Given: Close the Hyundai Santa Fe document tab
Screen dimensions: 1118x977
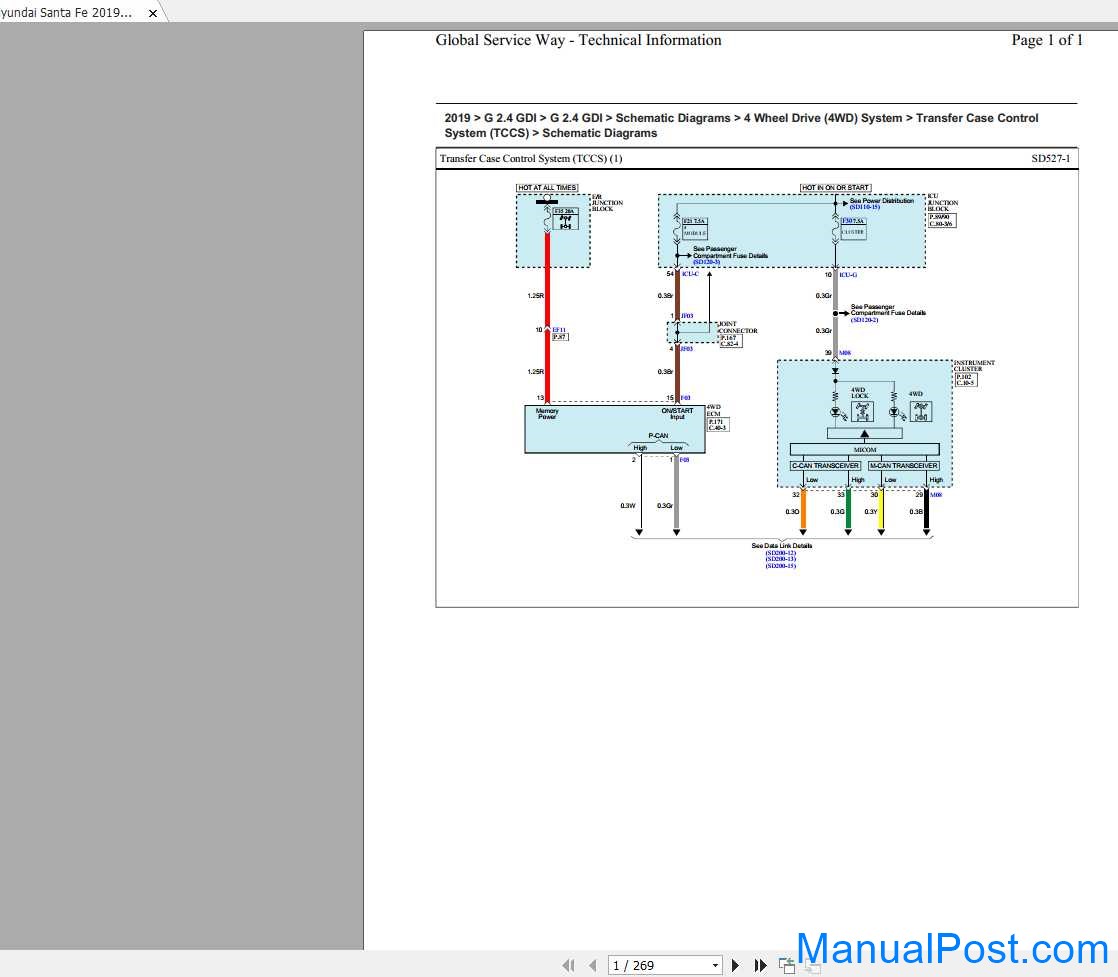Looking at the screenshot, I should point(153,13).
